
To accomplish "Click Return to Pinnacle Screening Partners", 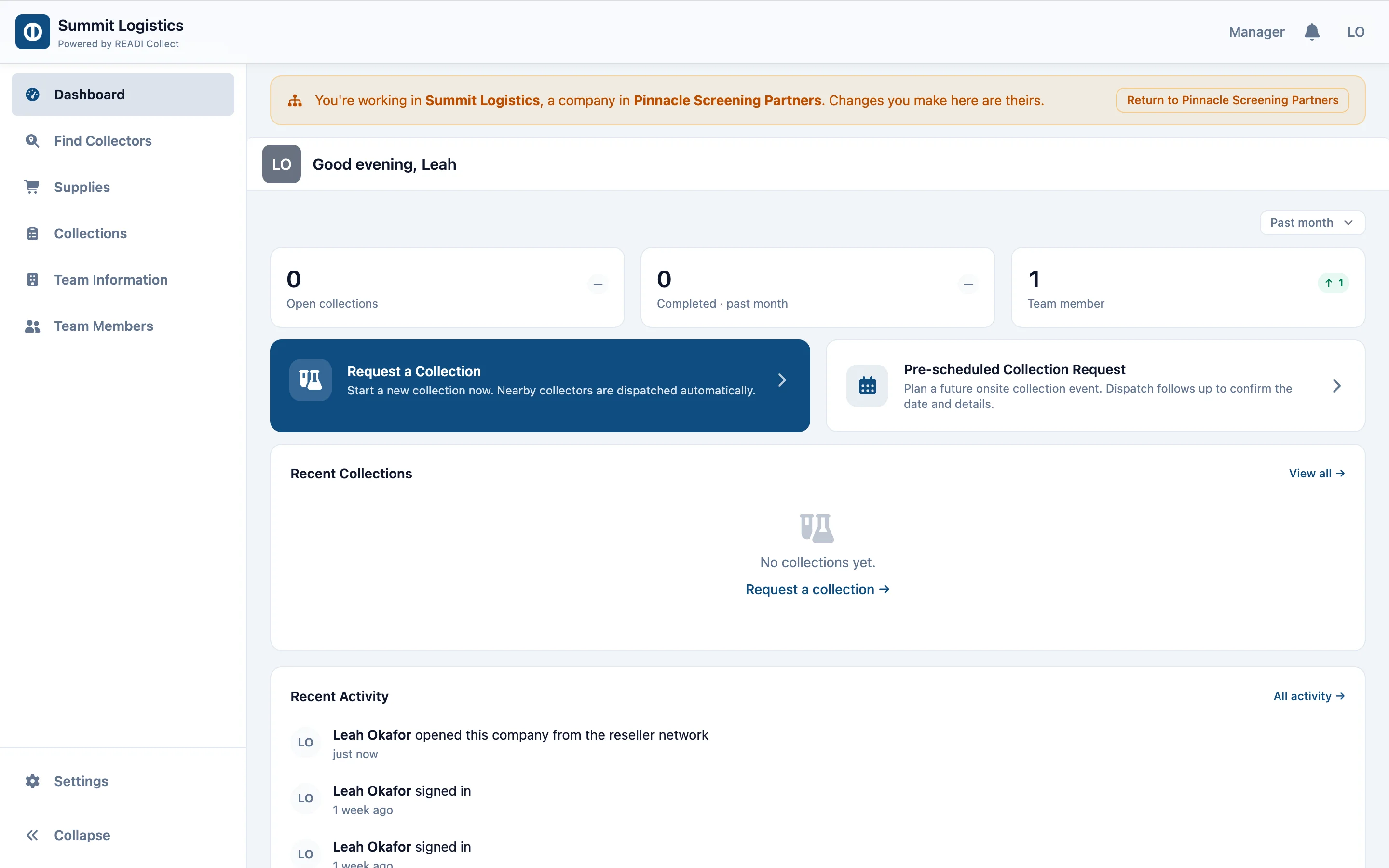I will pyautogui.click(x=1232, y=100).
